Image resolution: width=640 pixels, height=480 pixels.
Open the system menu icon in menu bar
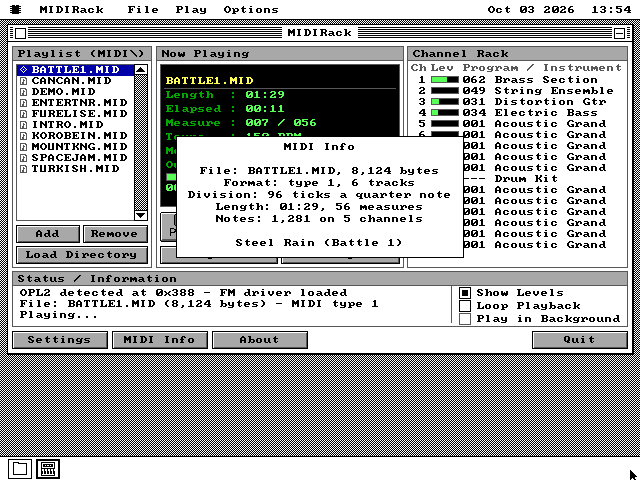point(16,9)
